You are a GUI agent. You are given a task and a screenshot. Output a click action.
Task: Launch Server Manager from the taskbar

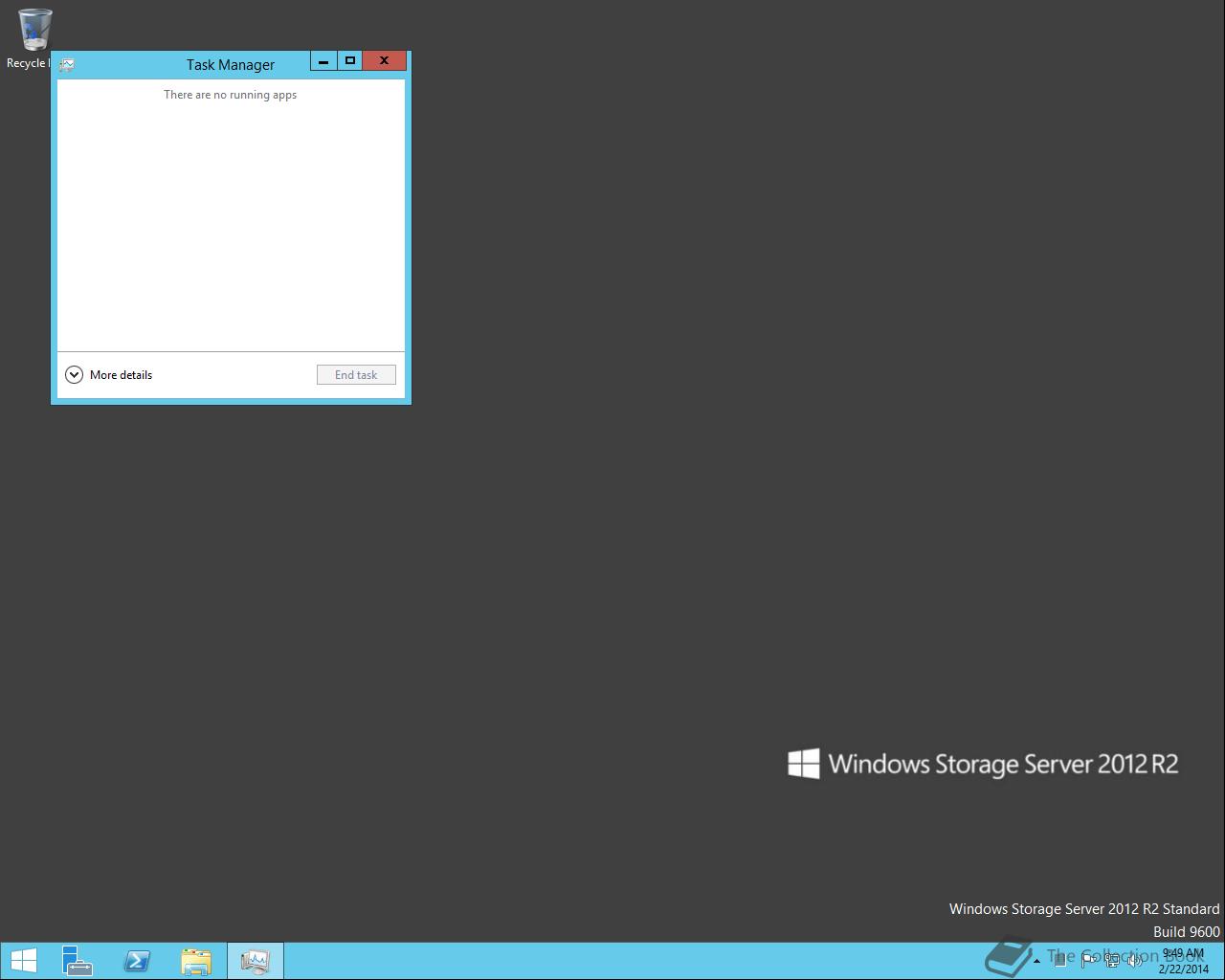pos(78,961)
